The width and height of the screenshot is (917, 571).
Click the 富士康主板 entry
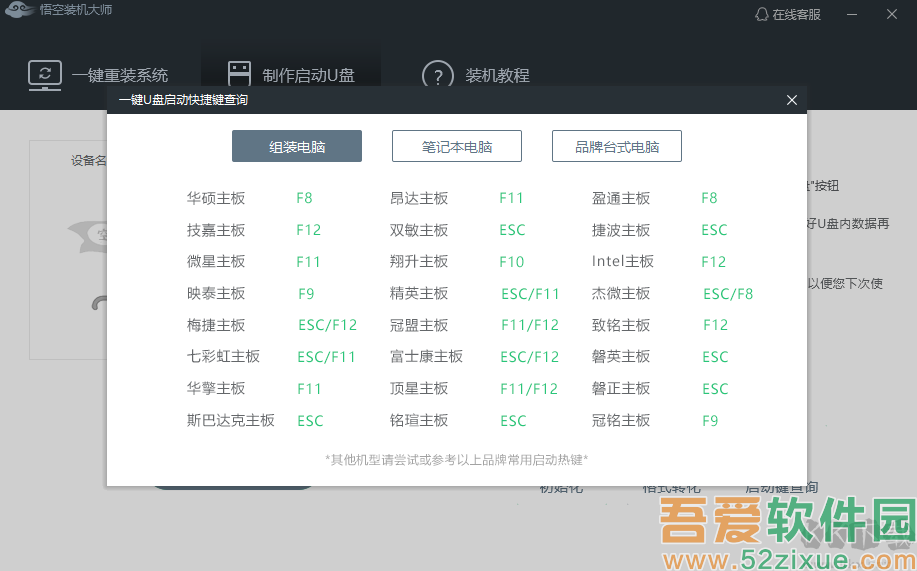tap(426, 356)
